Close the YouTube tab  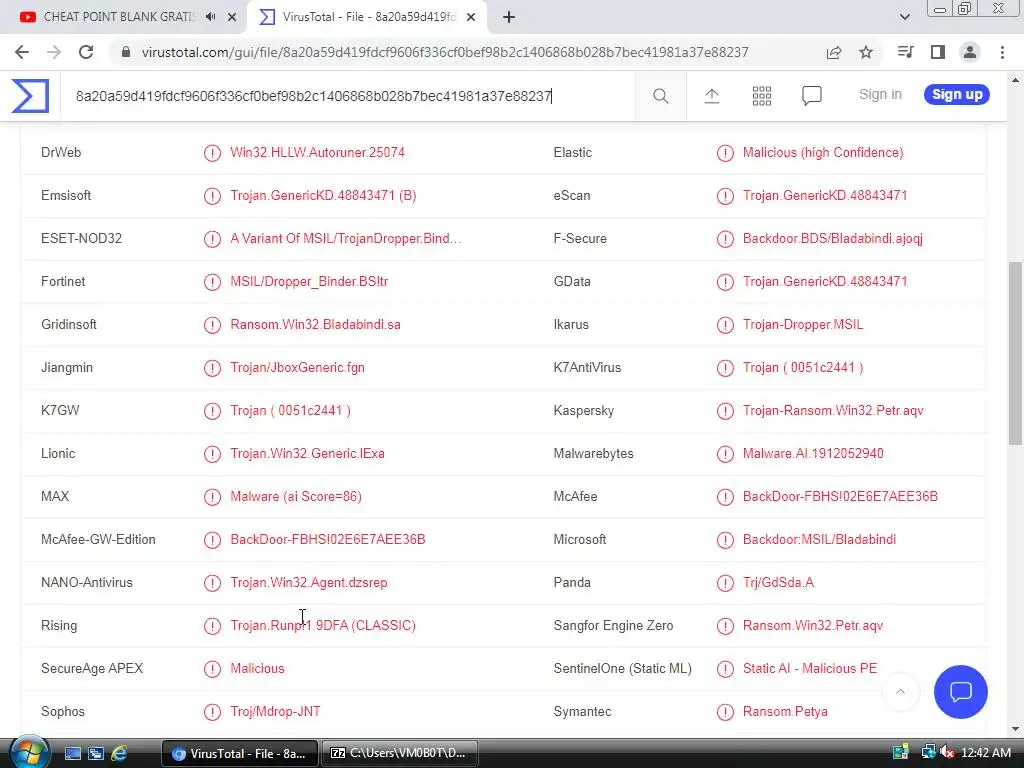click(x=232, y=17)
